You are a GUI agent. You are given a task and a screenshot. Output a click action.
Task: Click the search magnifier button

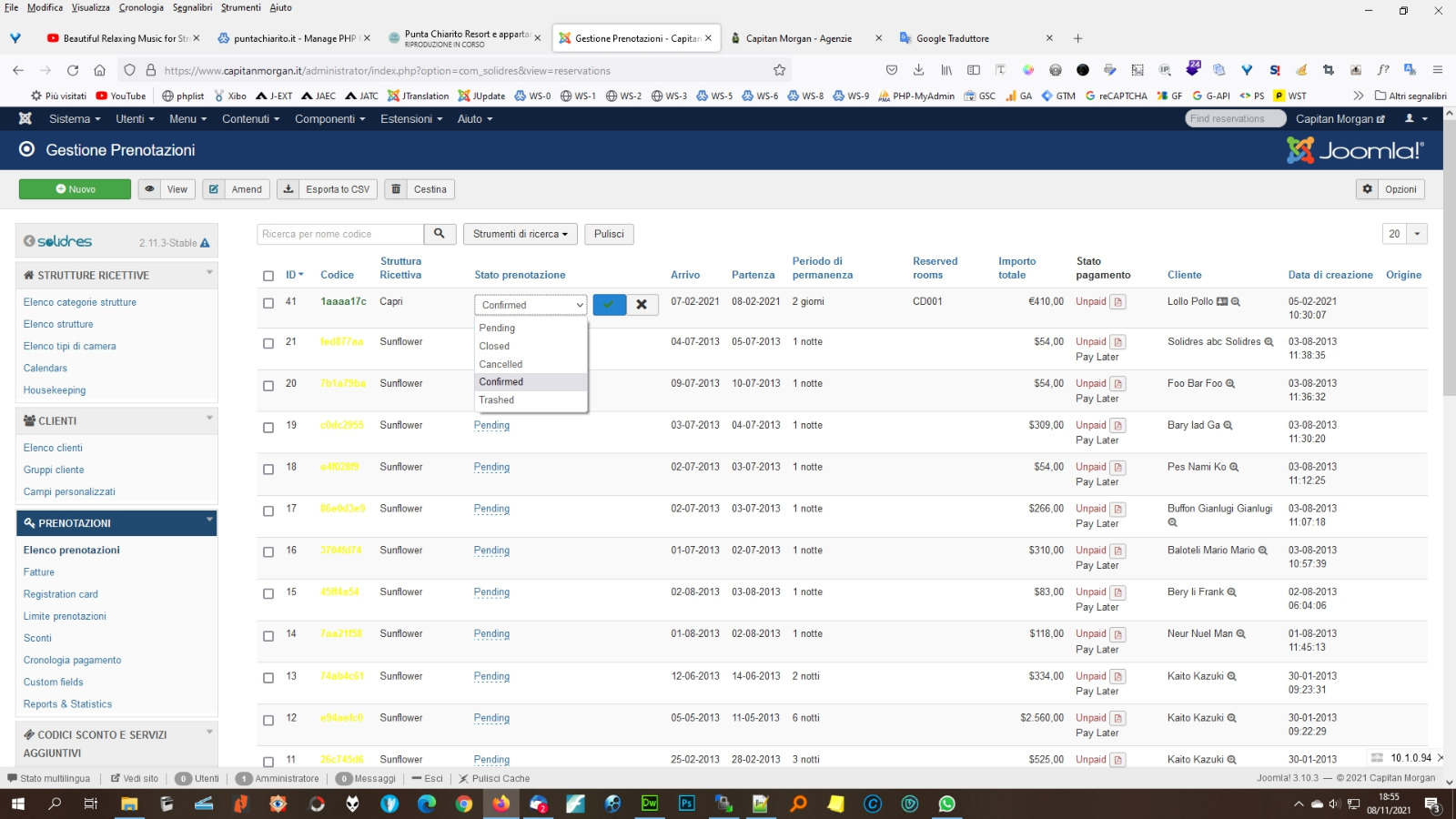click(440, 234)
